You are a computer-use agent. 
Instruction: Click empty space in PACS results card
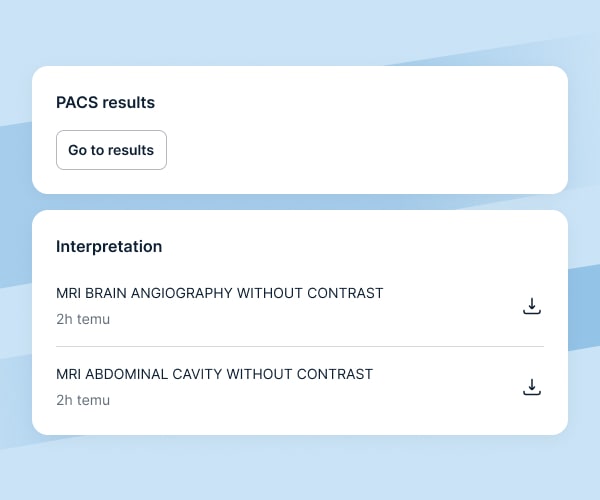click(380, 140)
